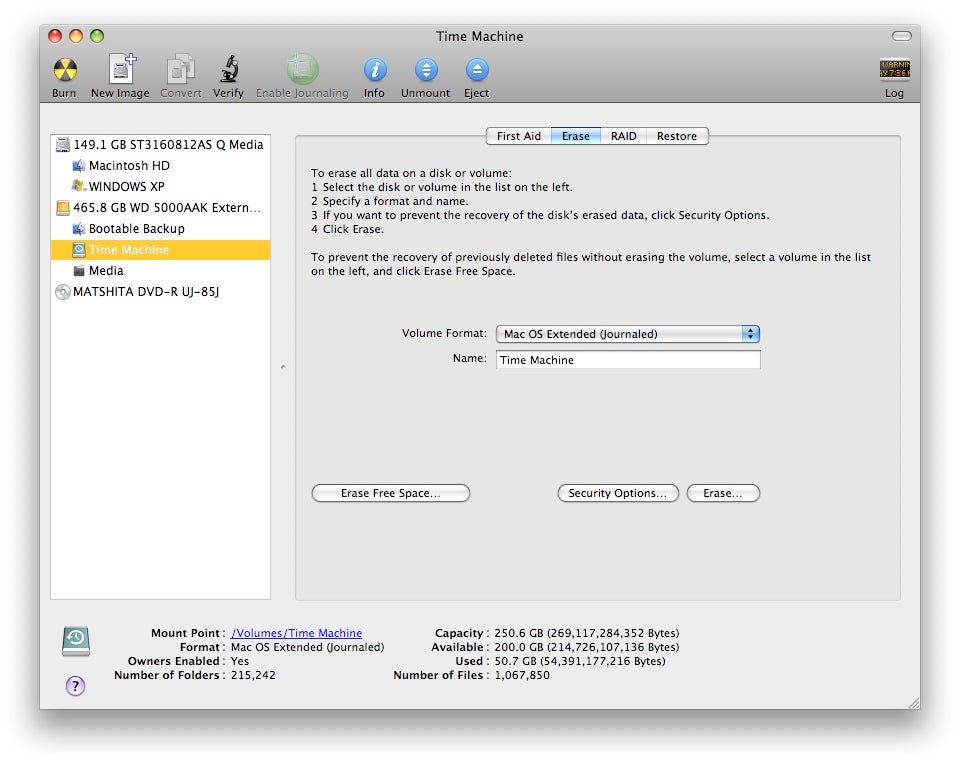Open the Info toolbar icon
The width and height of the screenshot is (960, 764).
374,71
